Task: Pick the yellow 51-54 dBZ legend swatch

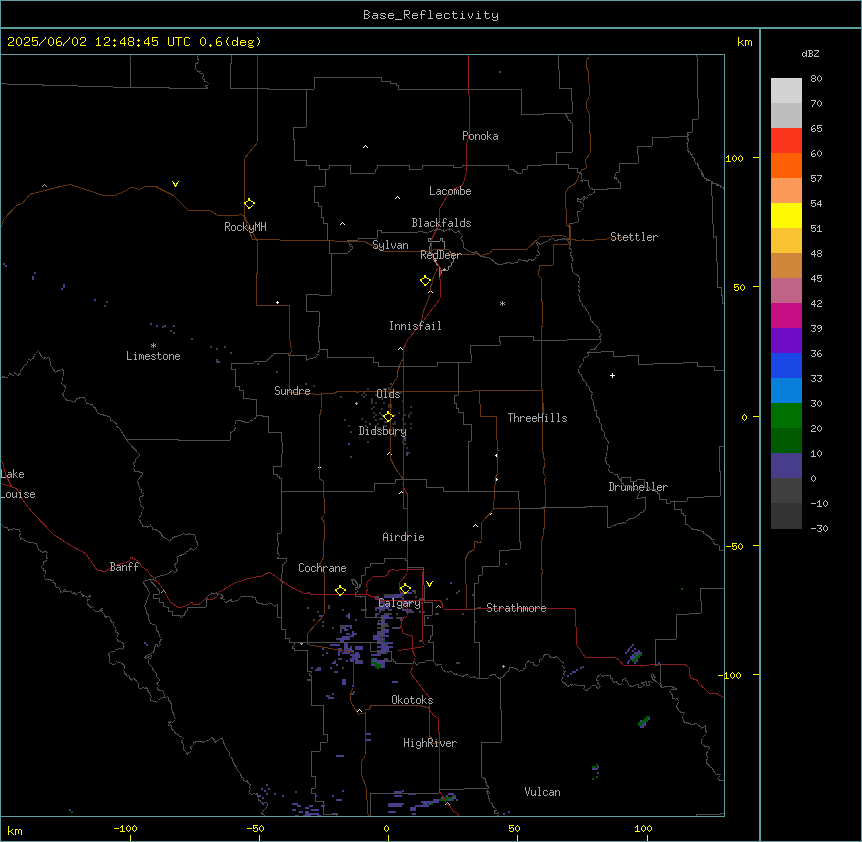Action: coord(786,215)
